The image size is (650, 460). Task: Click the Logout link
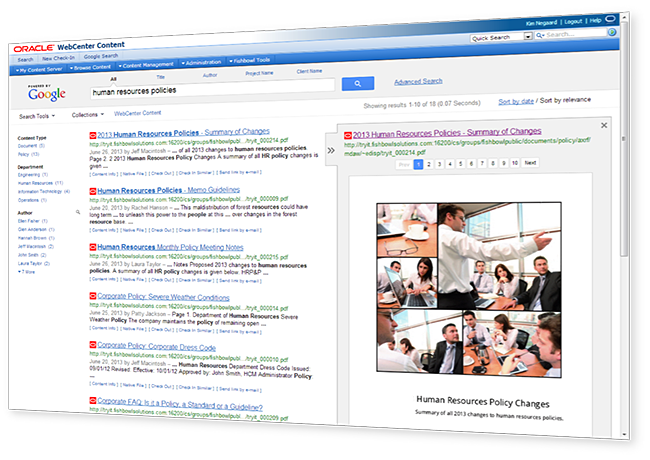click(x=573, y=21)
